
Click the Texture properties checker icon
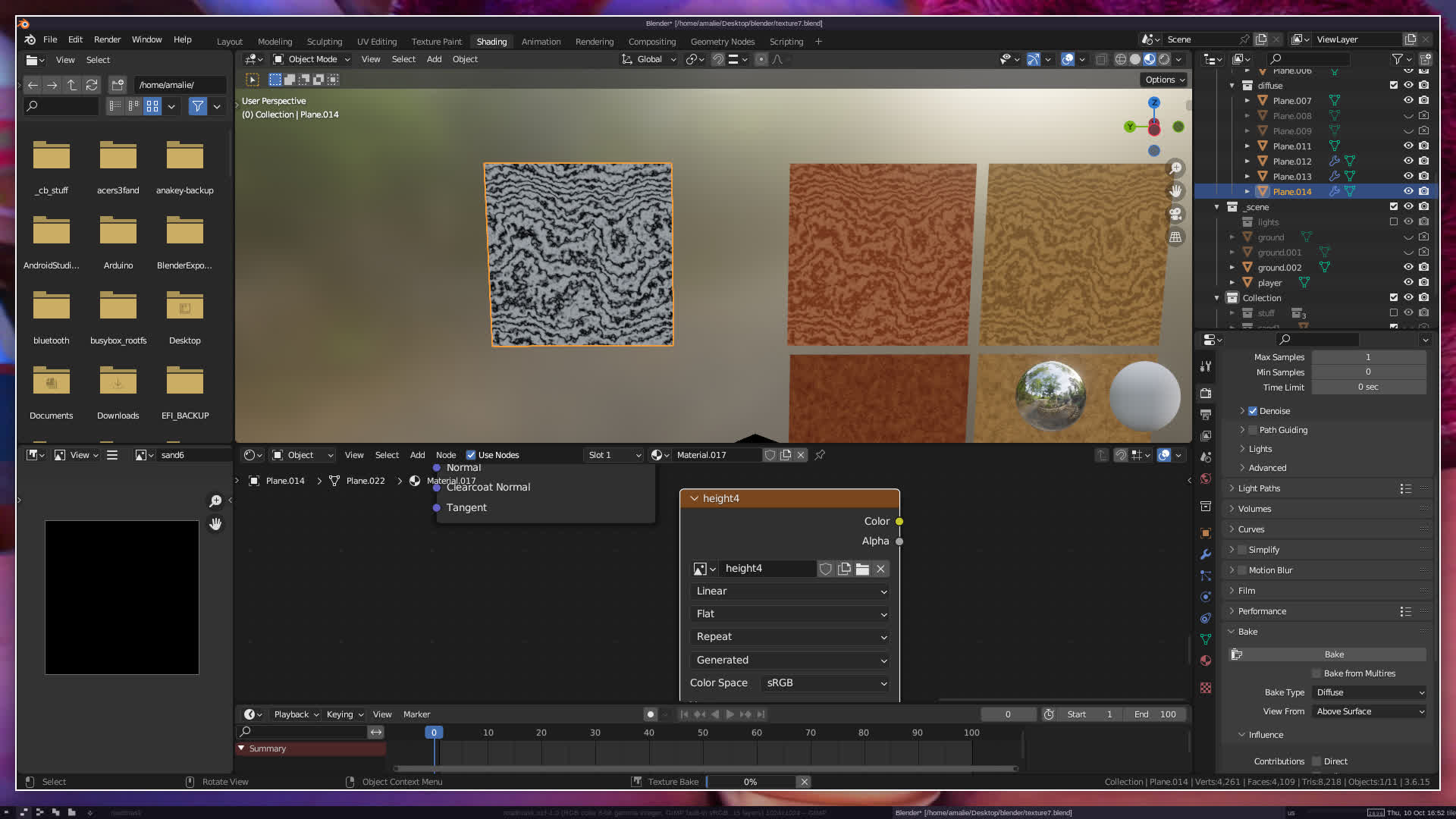pos(1206,688)
